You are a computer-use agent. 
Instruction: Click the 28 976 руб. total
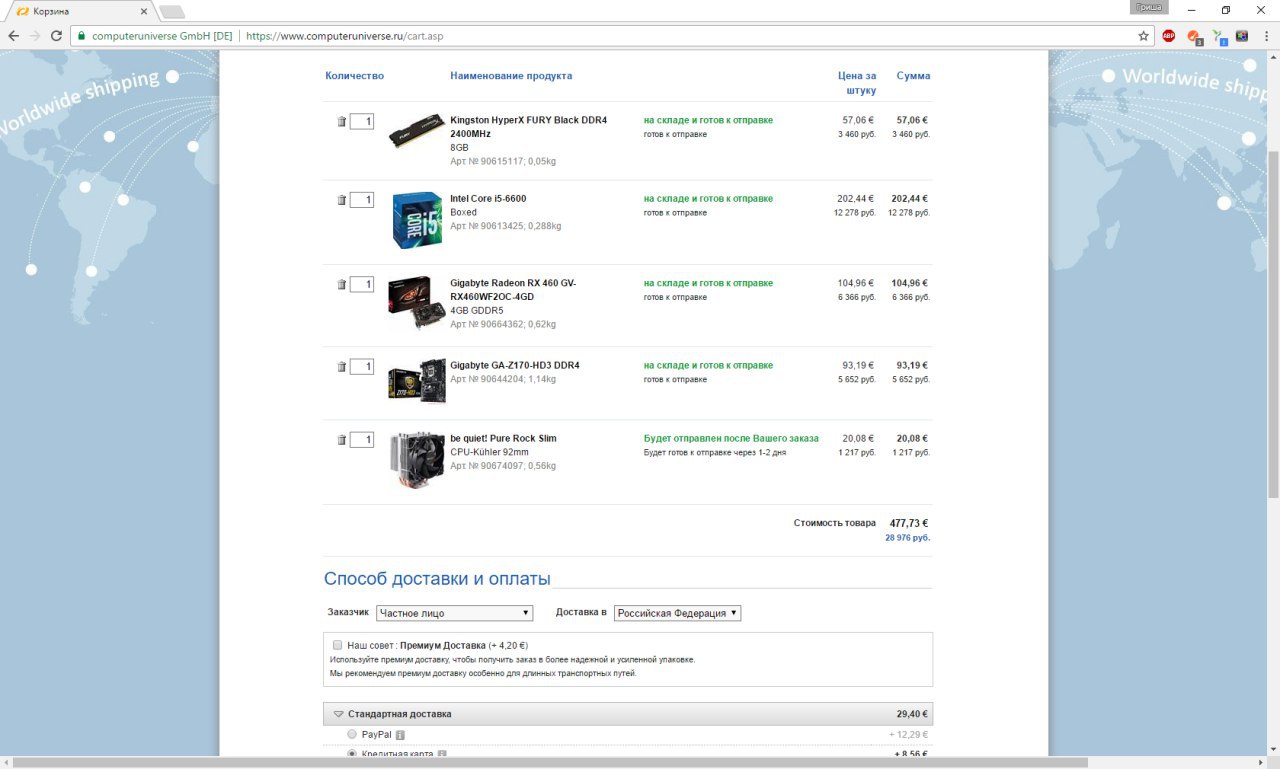[x=907, y=538]
